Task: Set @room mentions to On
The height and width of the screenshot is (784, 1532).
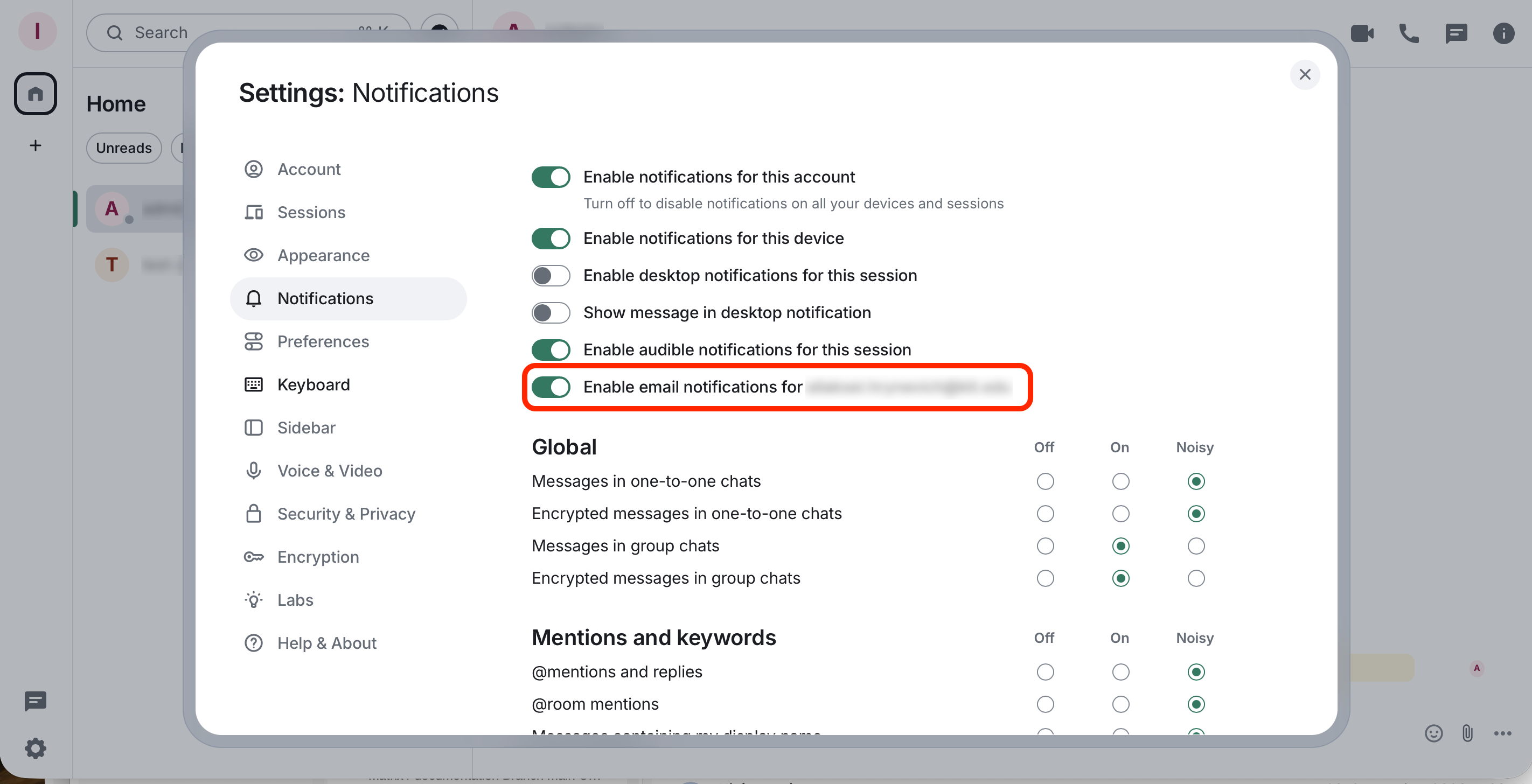Action: point(1120,704)
